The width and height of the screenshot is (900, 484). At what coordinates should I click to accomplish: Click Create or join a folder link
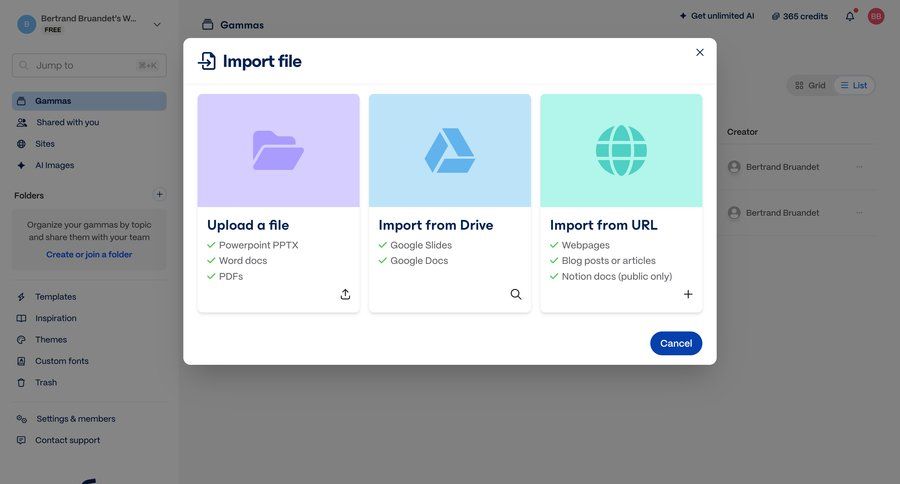[x=89, y=254]
